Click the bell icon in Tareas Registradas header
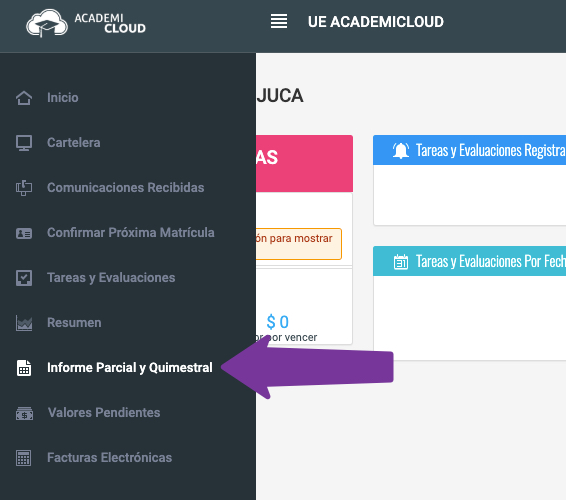The height and width of the screenshot is (500, 566). click(401, 150)
